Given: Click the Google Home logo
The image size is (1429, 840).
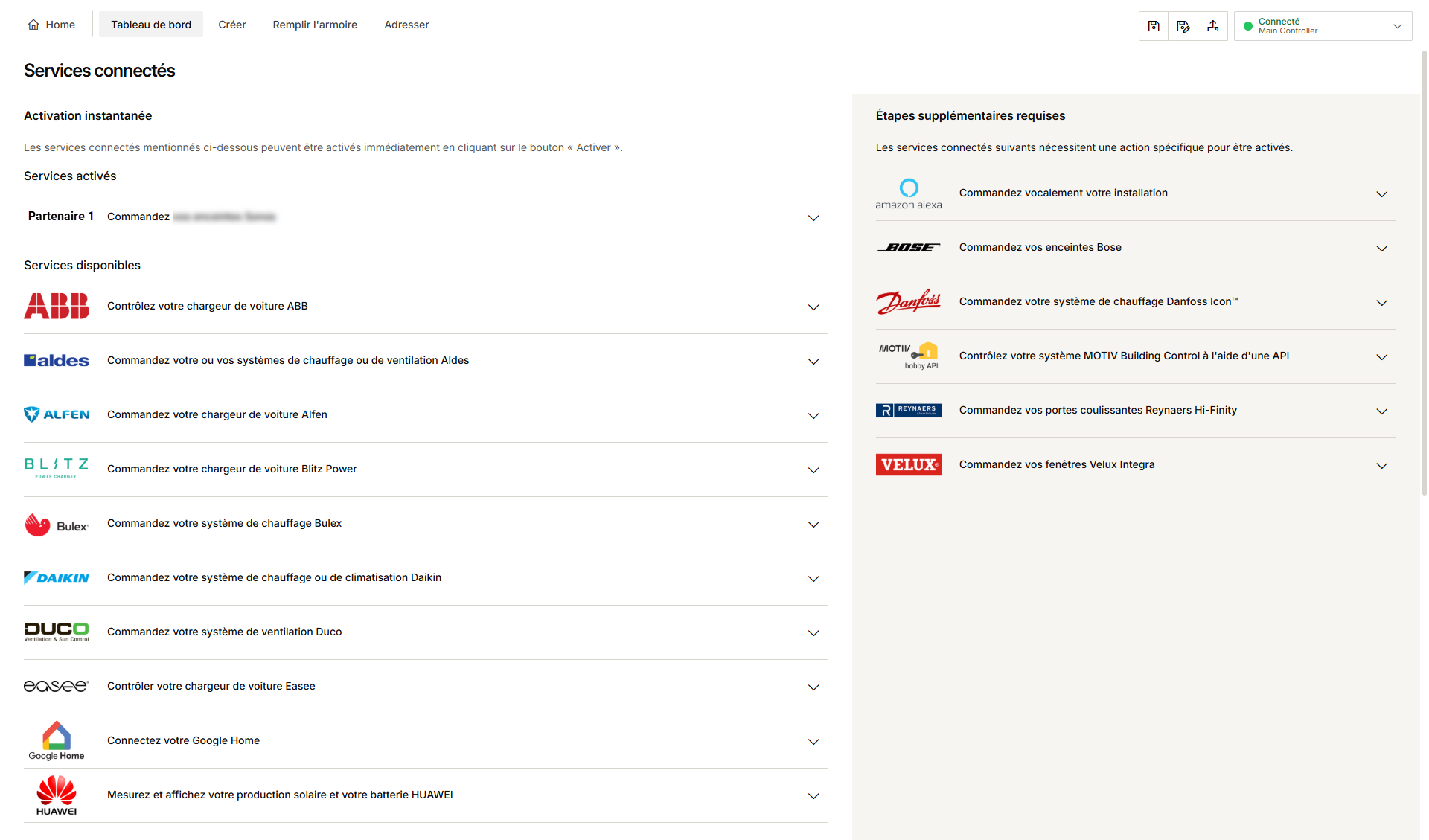Looking at the screenshot, I should coord(57,741).
